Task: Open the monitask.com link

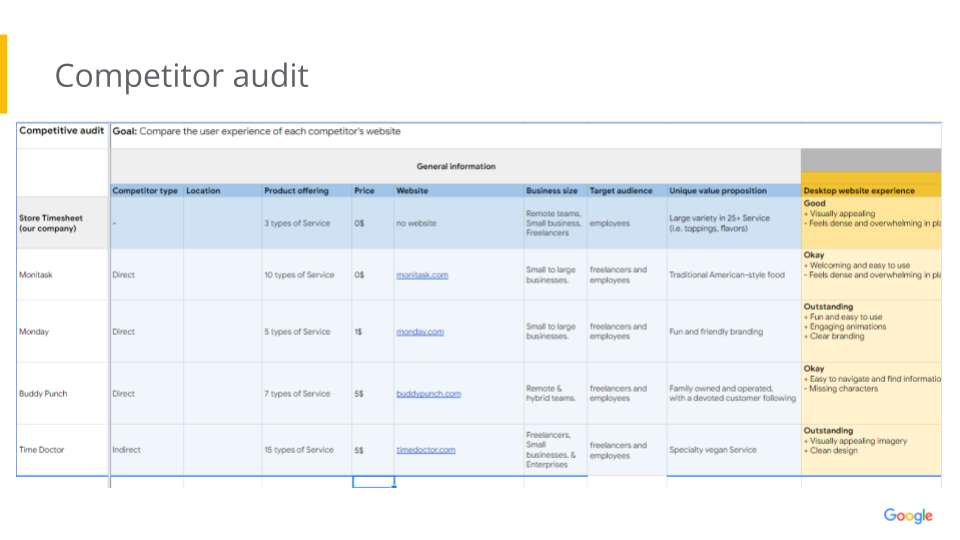Action: [x=422, y=275]
